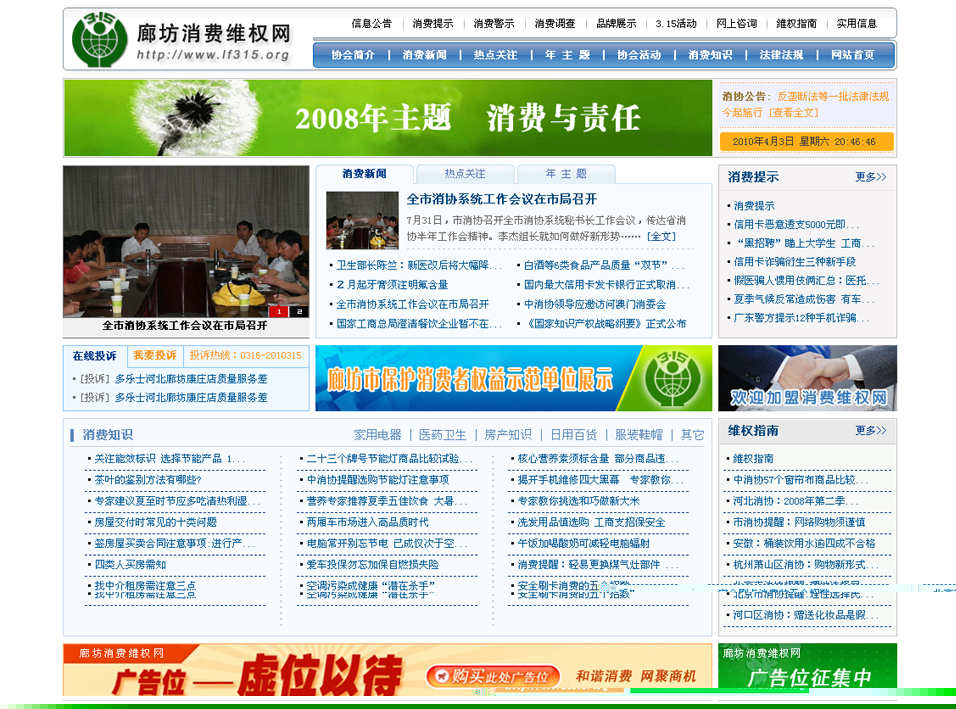Select the 消费新闻 tab

point(365,174)
